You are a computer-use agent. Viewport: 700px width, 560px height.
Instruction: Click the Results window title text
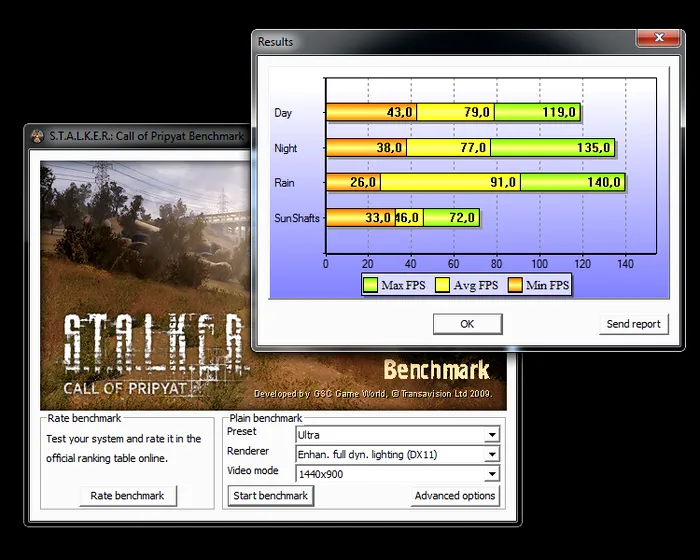(275, 42)
